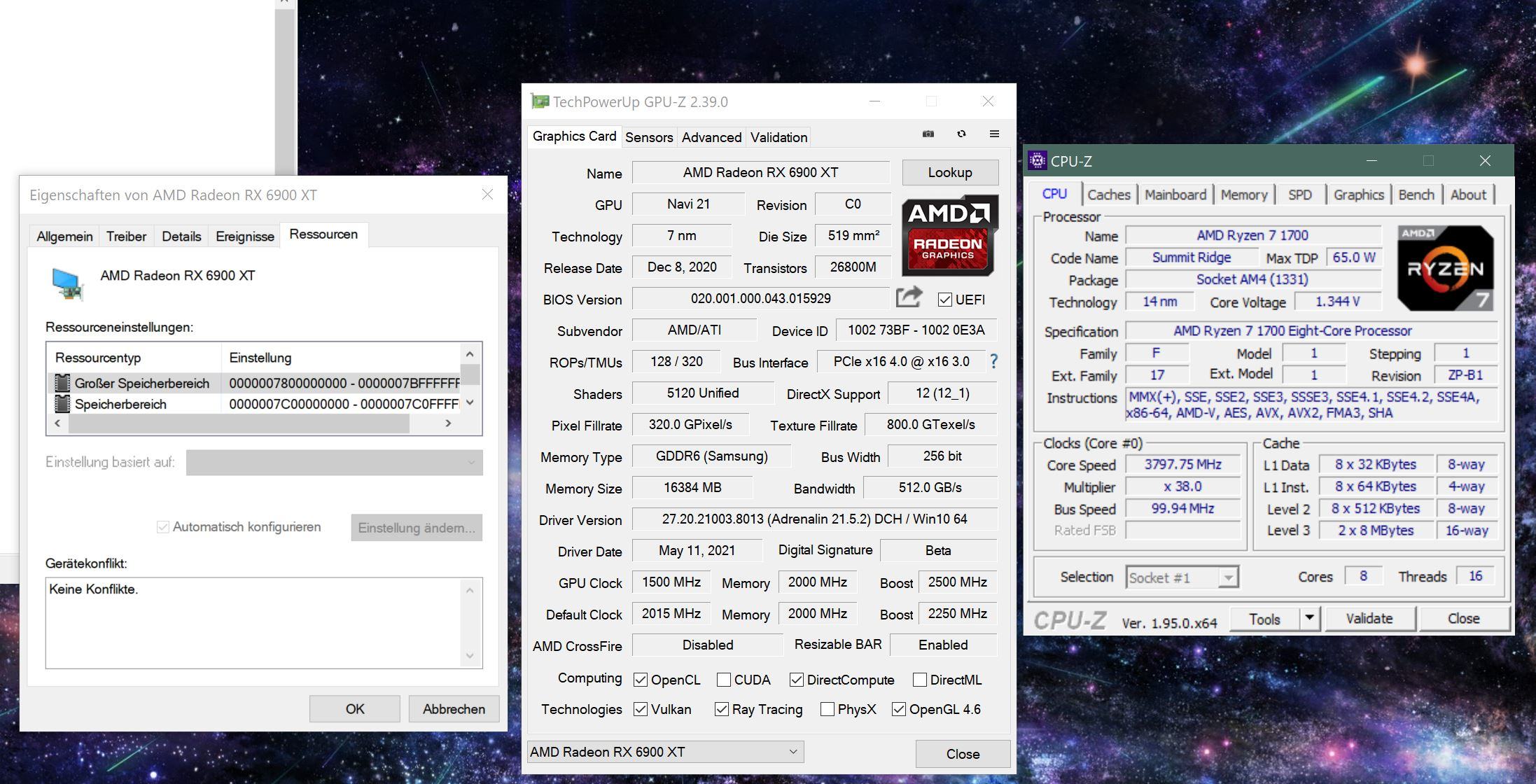Open the Mainboard tab in CPU-Z

click(1175, 195)
